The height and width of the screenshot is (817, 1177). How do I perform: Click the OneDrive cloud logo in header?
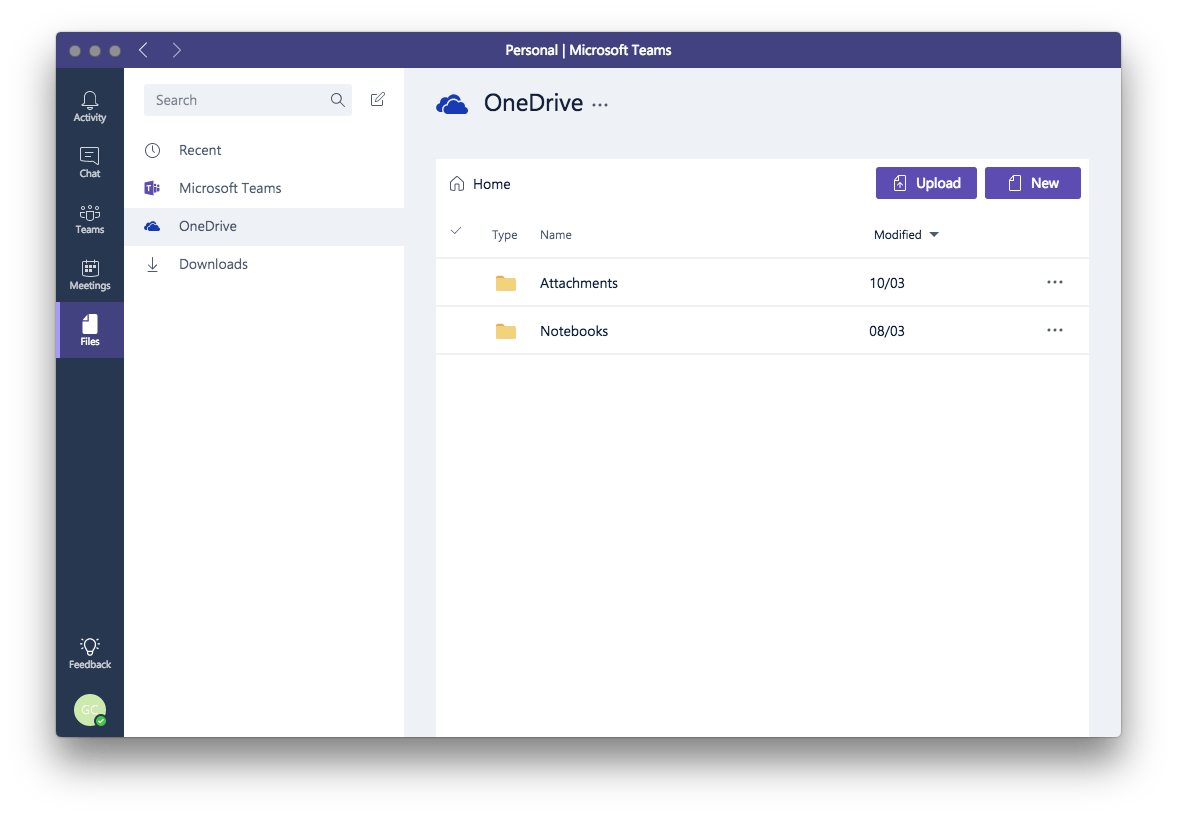click(x=452, y=104)
